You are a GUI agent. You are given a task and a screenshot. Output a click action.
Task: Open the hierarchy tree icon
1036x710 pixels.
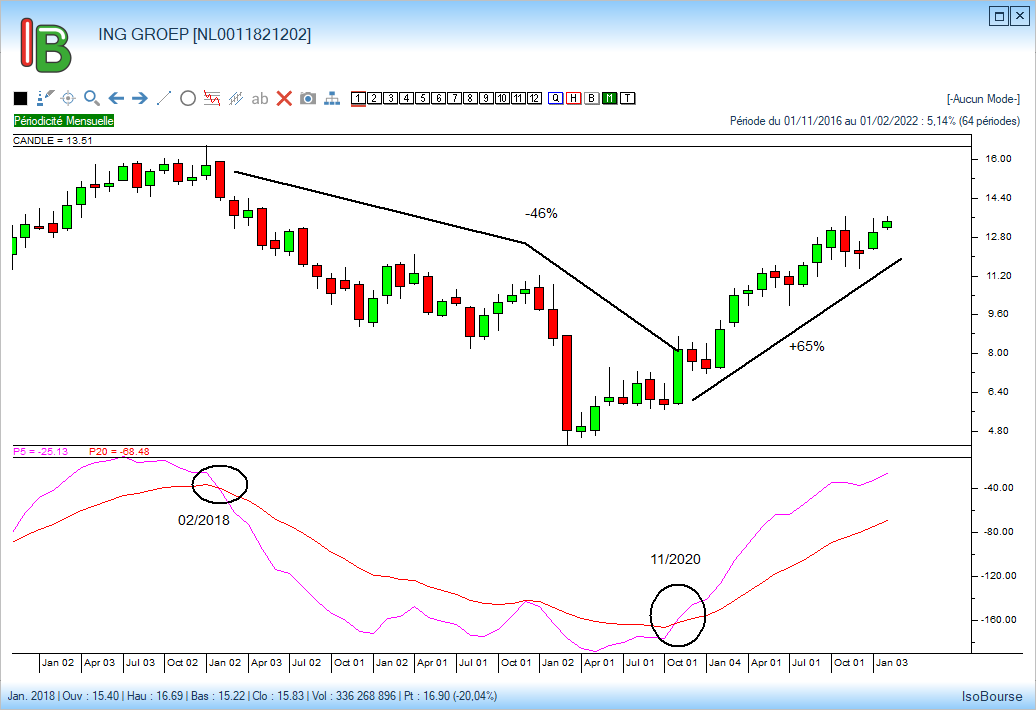coord(332,98)
